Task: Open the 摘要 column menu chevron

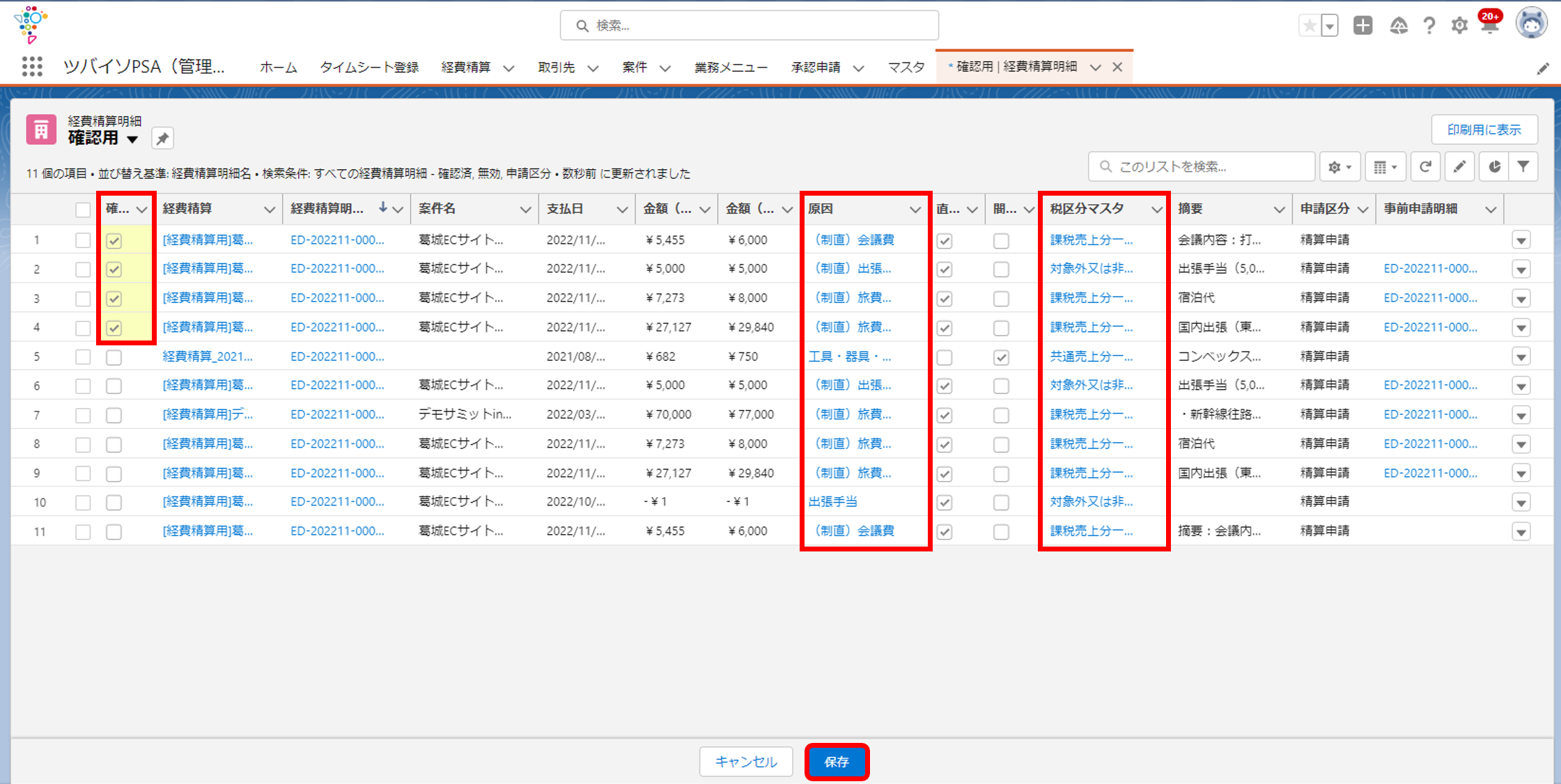Action: [x=1279, y=209]
